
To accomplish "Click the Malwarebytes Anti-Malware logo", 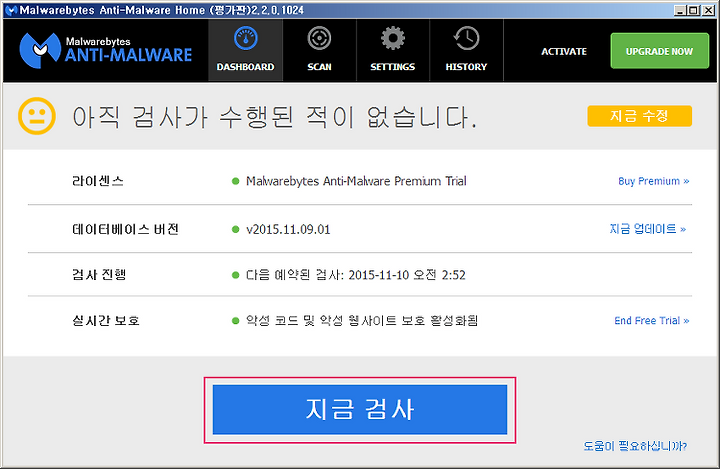I will (106, 50).
